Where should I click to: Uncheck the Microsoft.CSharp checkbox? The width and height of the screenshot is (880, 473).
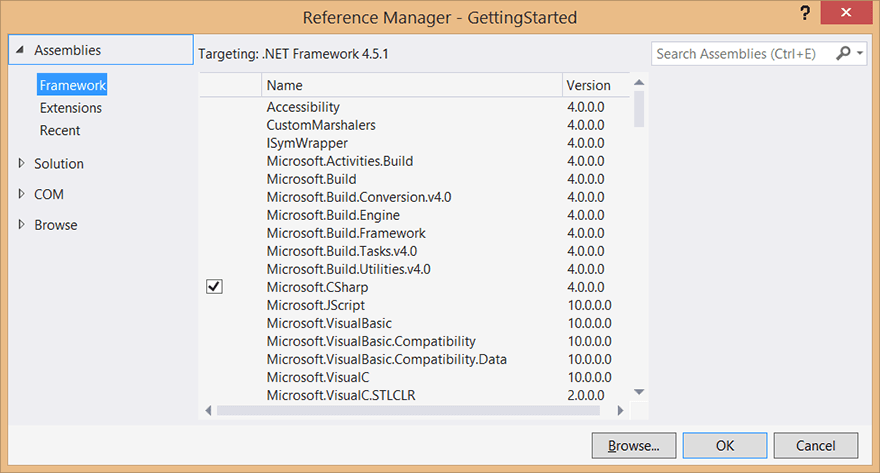[214, 287]
